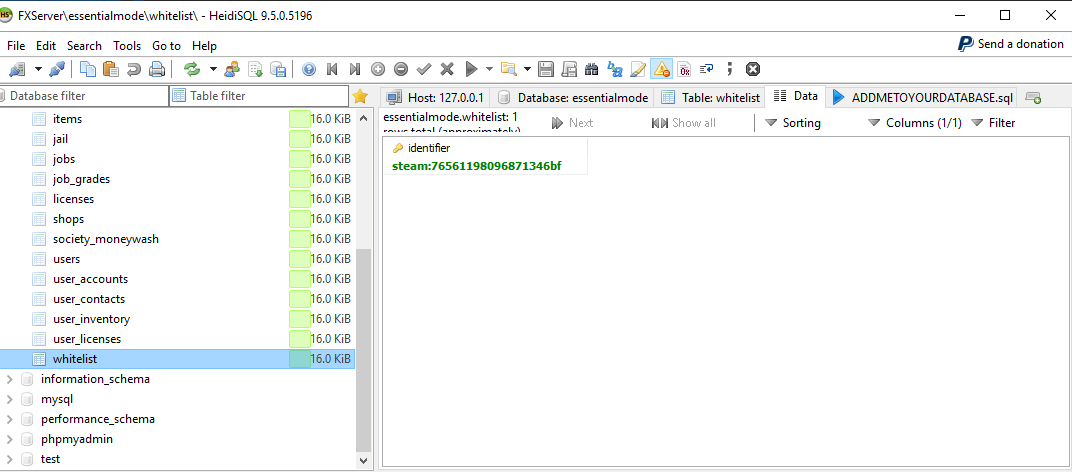Select the users table in tree
Viewport: 1072px width, 472px height.
pyautogui.click(x=66, y=259)
